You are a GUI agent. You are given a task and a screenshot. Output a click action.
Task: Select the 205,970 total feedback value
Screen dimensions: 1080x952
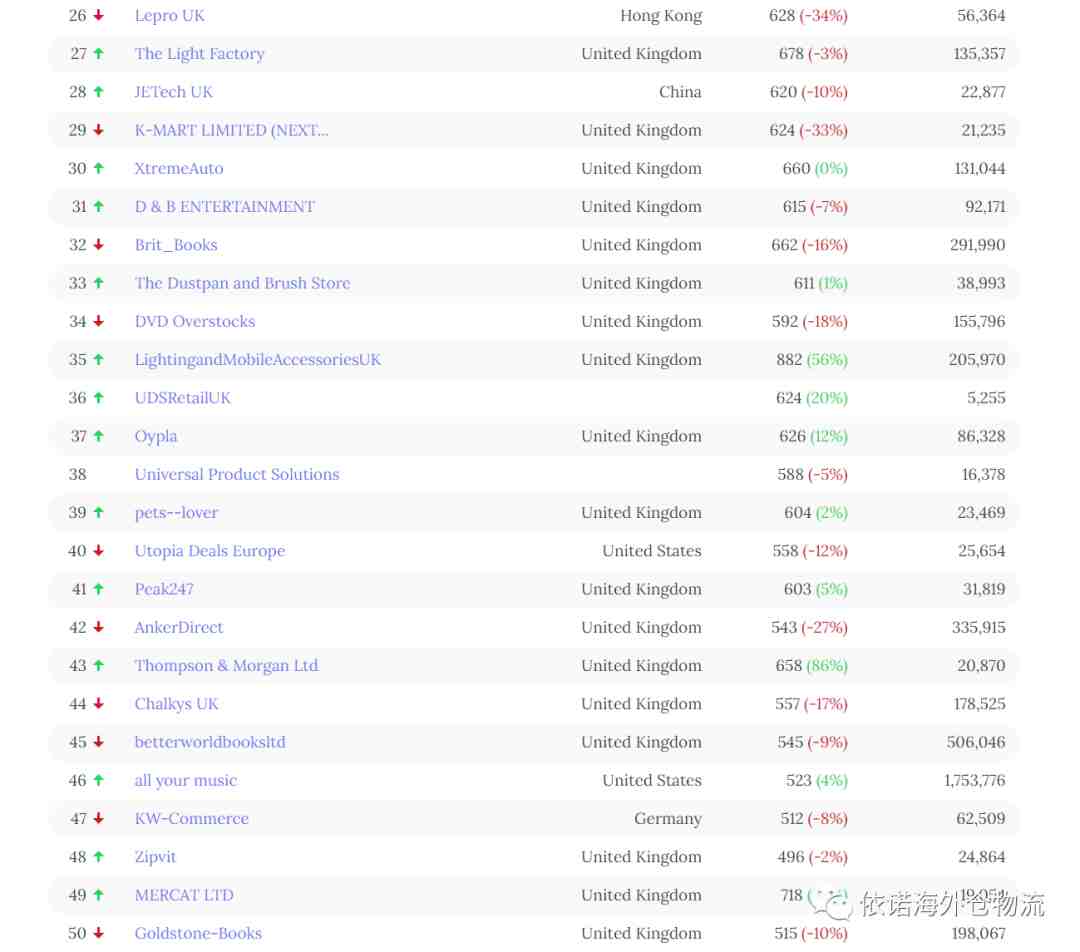pos(977,360)
